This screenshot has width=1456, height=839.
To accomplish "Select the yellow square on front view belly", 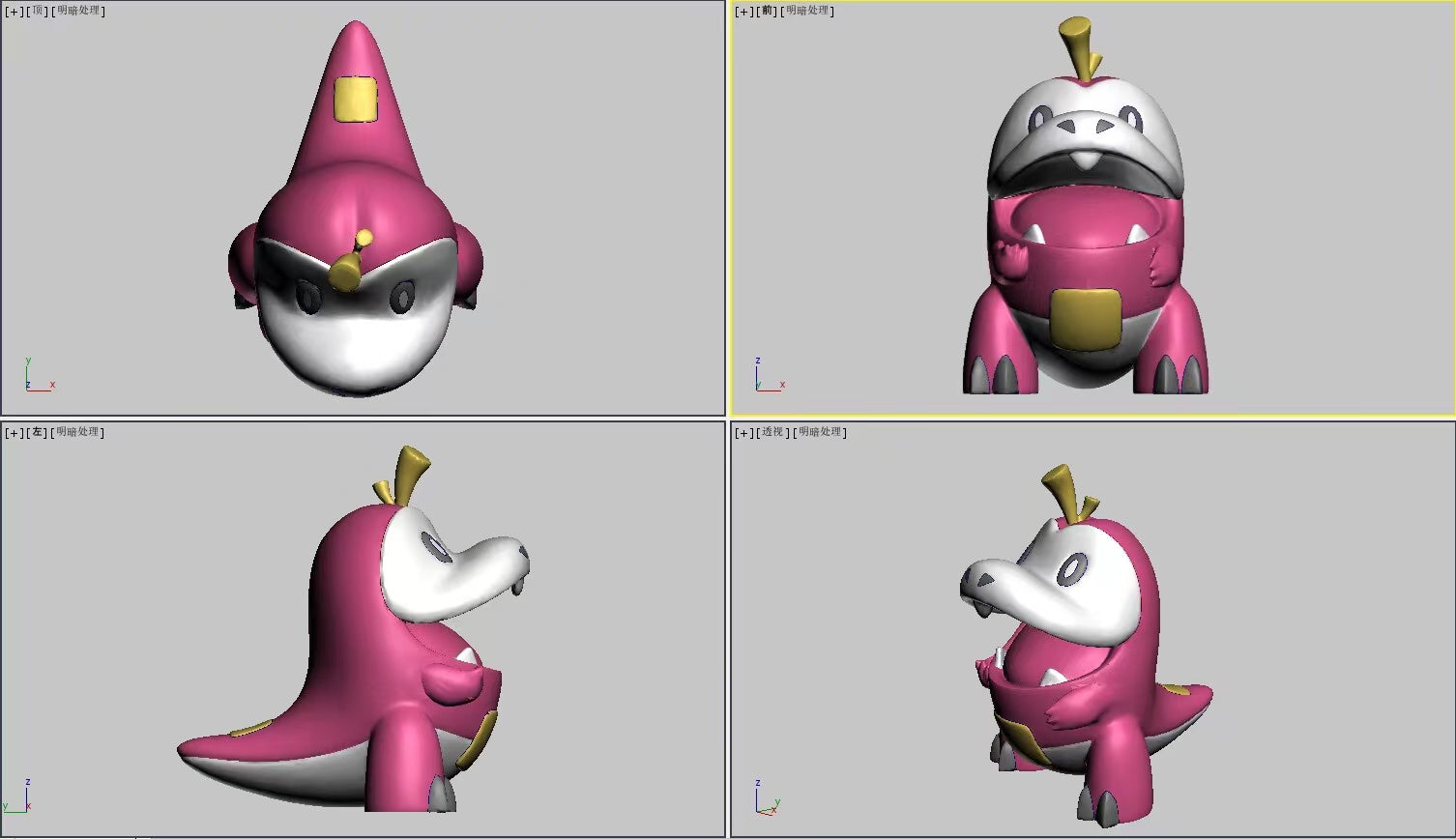I will point(1086,318).
